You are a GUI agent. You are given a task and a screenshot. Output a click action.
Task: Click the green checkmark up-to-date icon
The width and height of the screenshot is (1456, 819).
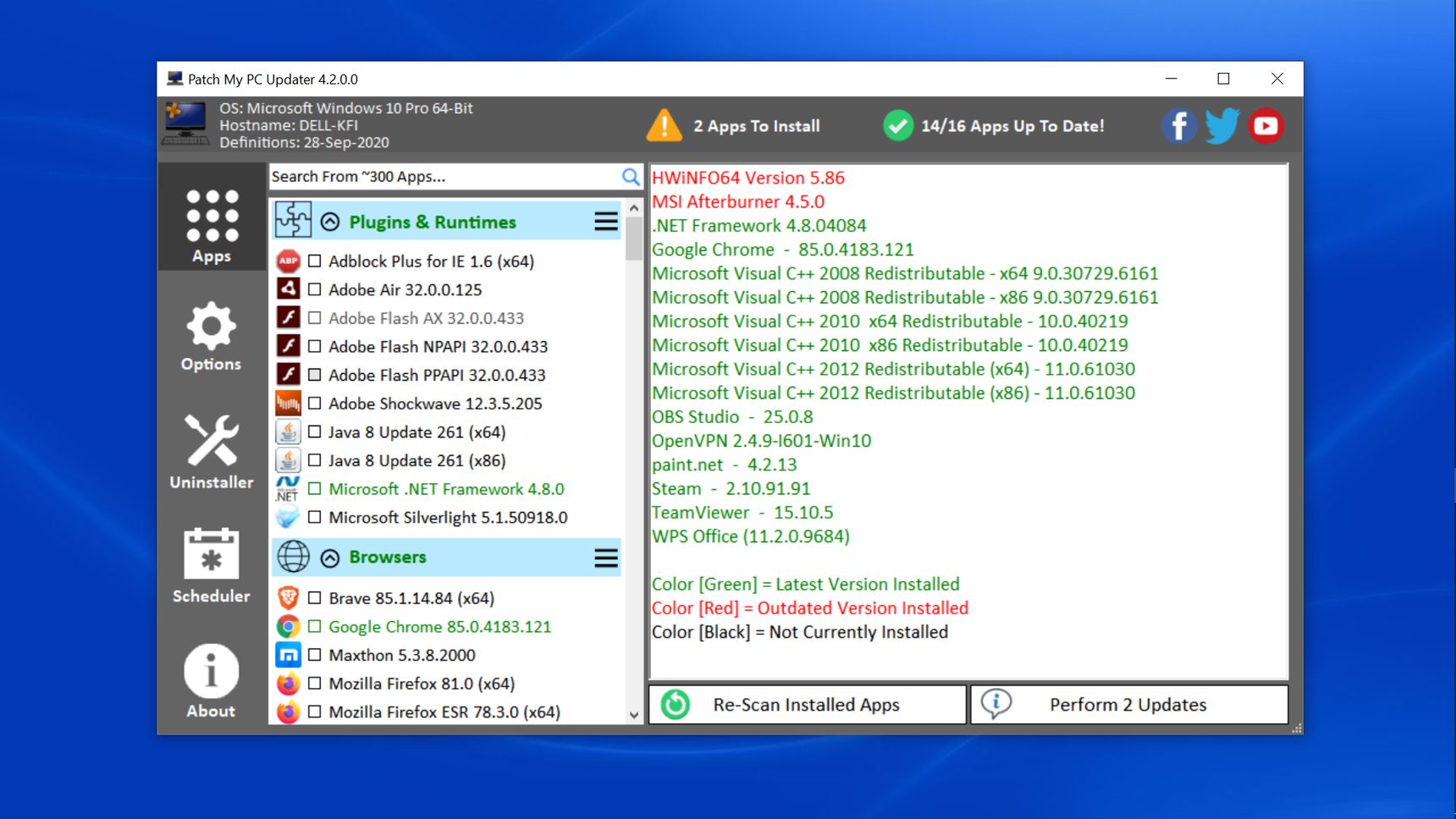[898, 125]
